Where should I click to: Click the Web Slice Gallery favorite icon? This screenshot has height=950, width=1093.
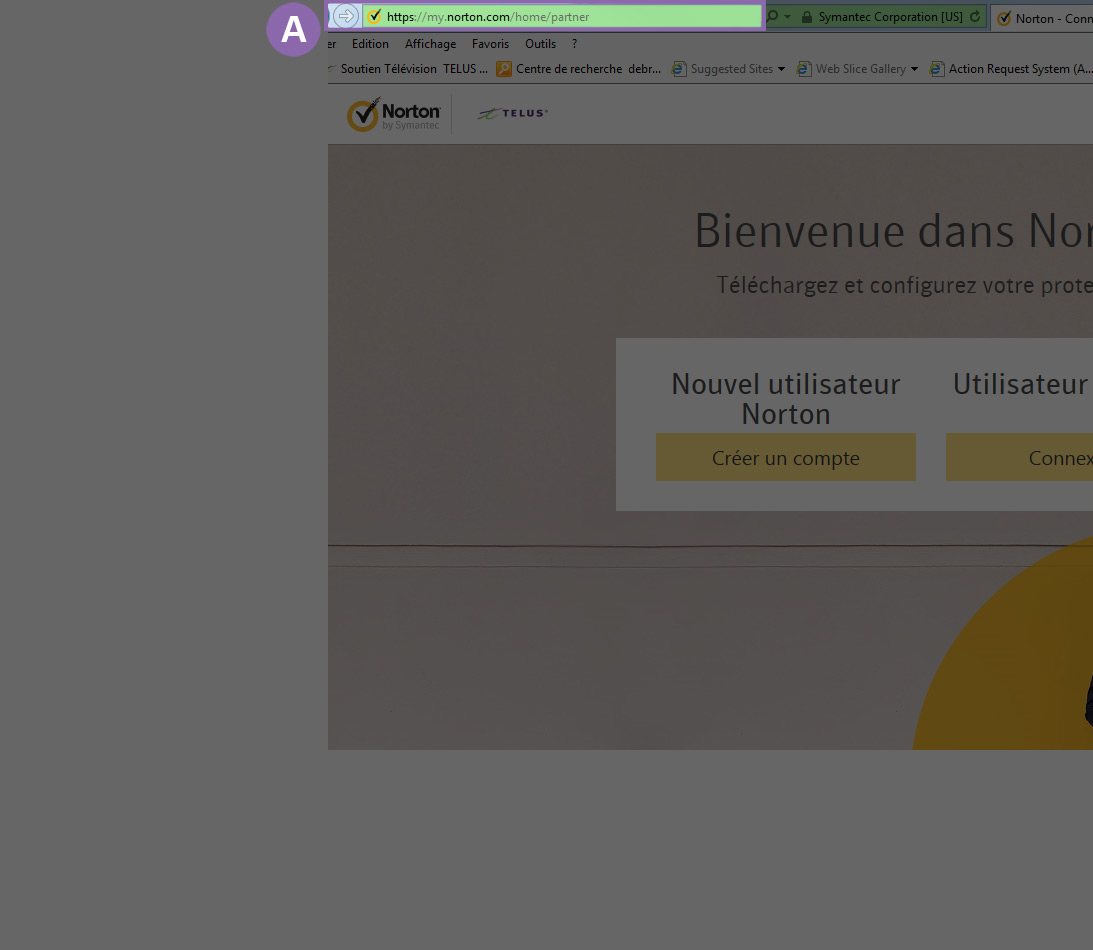(x=804, y=69)
